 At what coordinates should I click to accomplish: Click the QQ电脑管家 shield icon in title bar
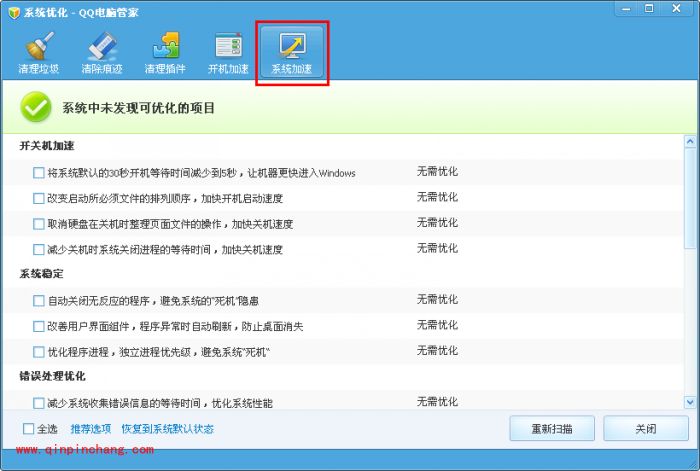pos(14,13)
